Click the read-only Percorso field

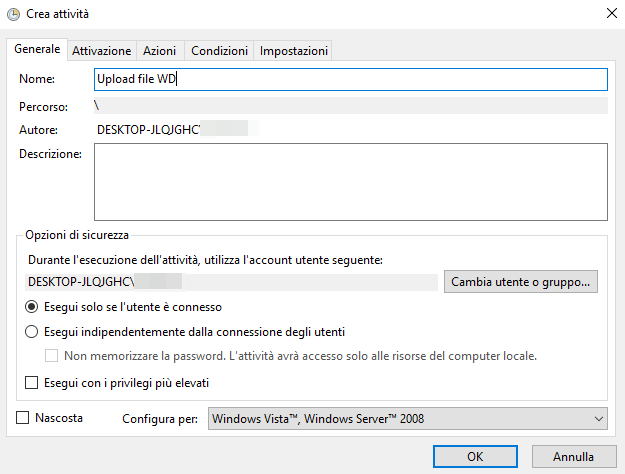tap(350, 105)
